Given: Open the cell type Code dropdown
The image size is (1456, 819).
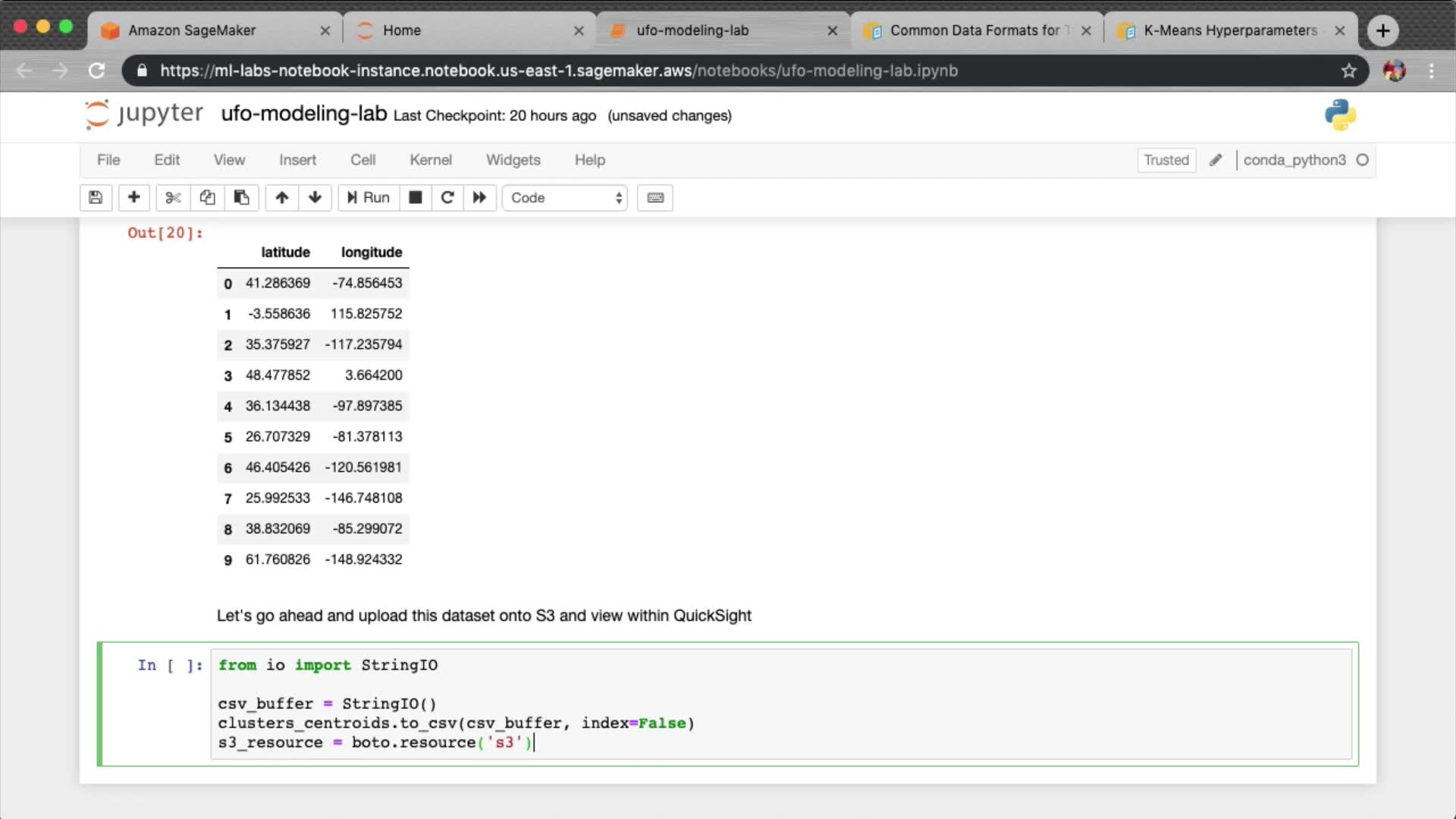Looking at the screenshot, I should coord(565,198).
